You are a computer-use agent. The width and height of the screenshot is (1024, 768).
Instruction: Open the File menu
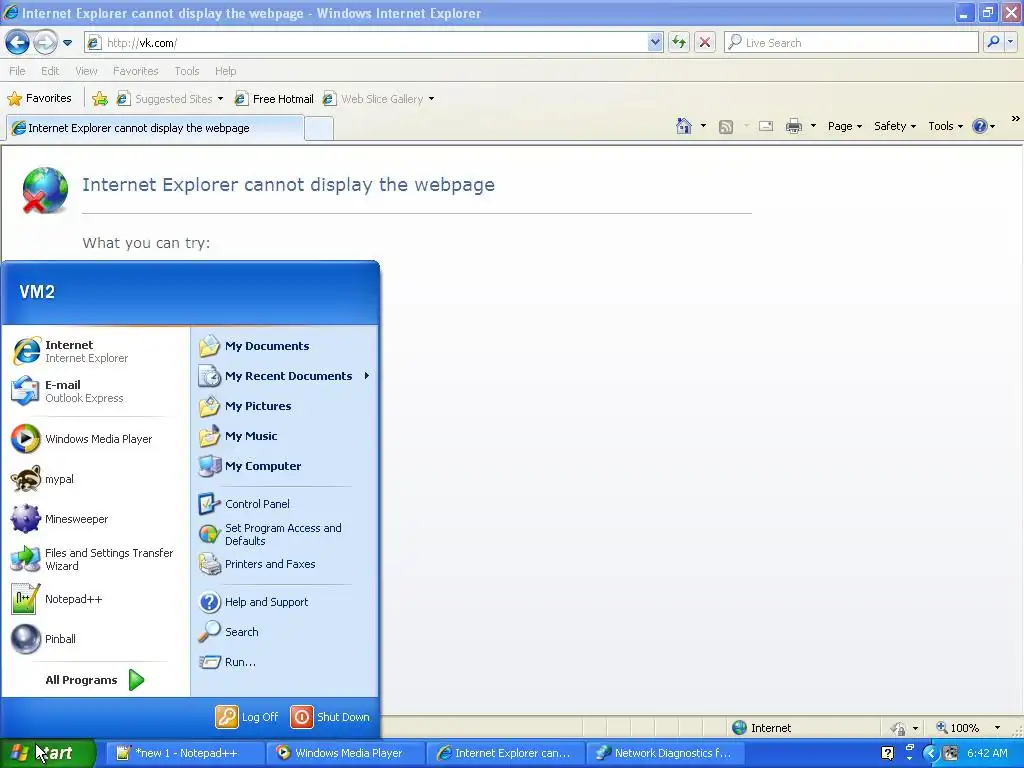(x=17, y=71)
